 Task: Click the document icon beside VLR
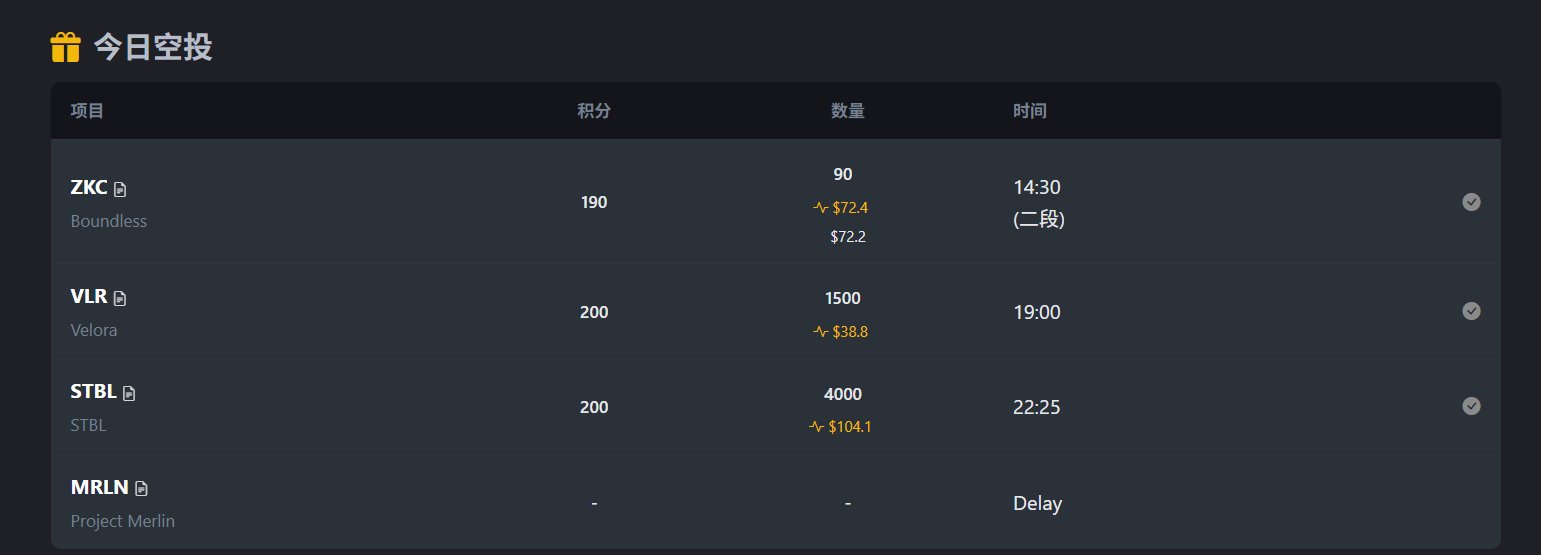[120, 298]
